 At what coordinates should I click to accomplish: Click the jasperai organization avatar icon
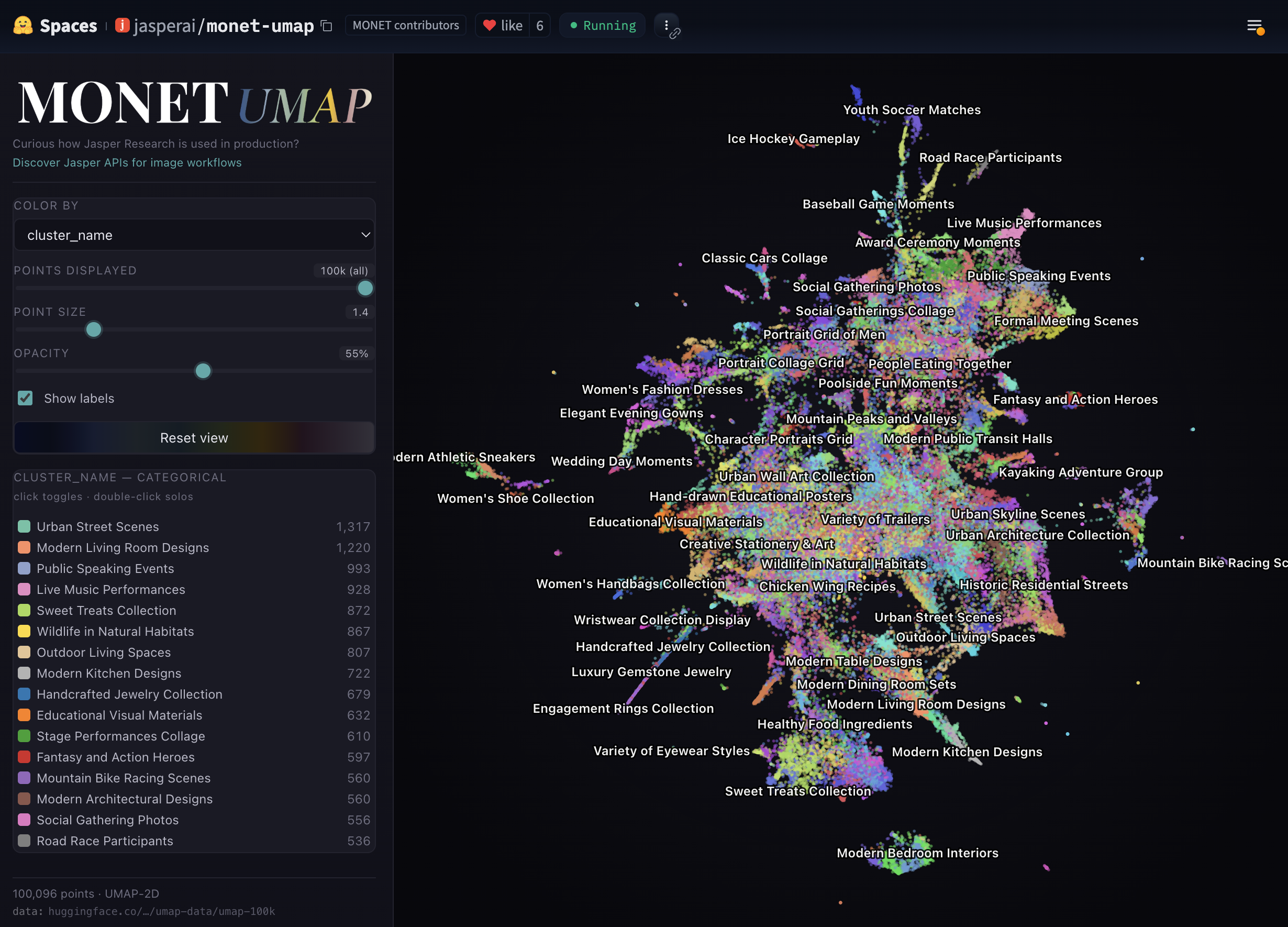click(122, 26)
